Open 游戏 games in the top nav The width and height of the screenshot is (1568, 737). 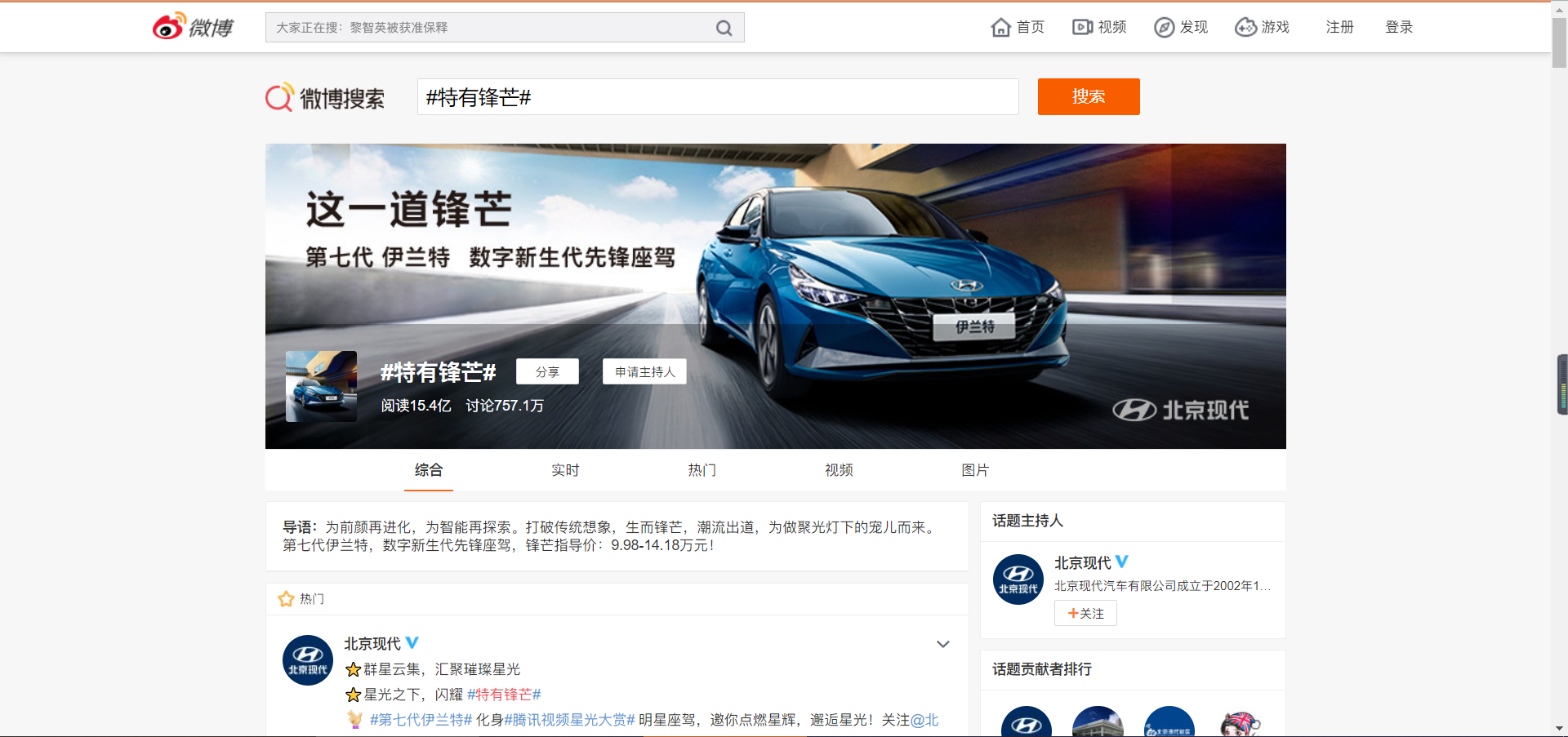tap(1263, 27)
